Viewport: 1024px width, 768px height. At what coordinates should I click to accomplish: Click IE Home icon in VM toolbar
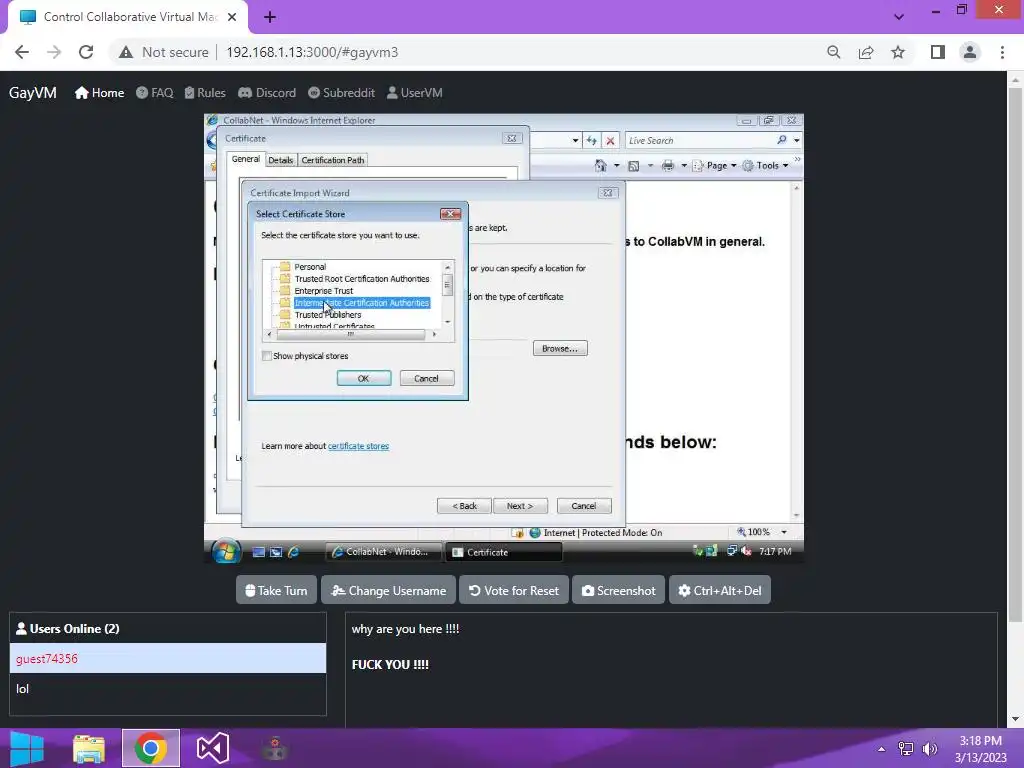pyautogui.click(x=600, y=166)
